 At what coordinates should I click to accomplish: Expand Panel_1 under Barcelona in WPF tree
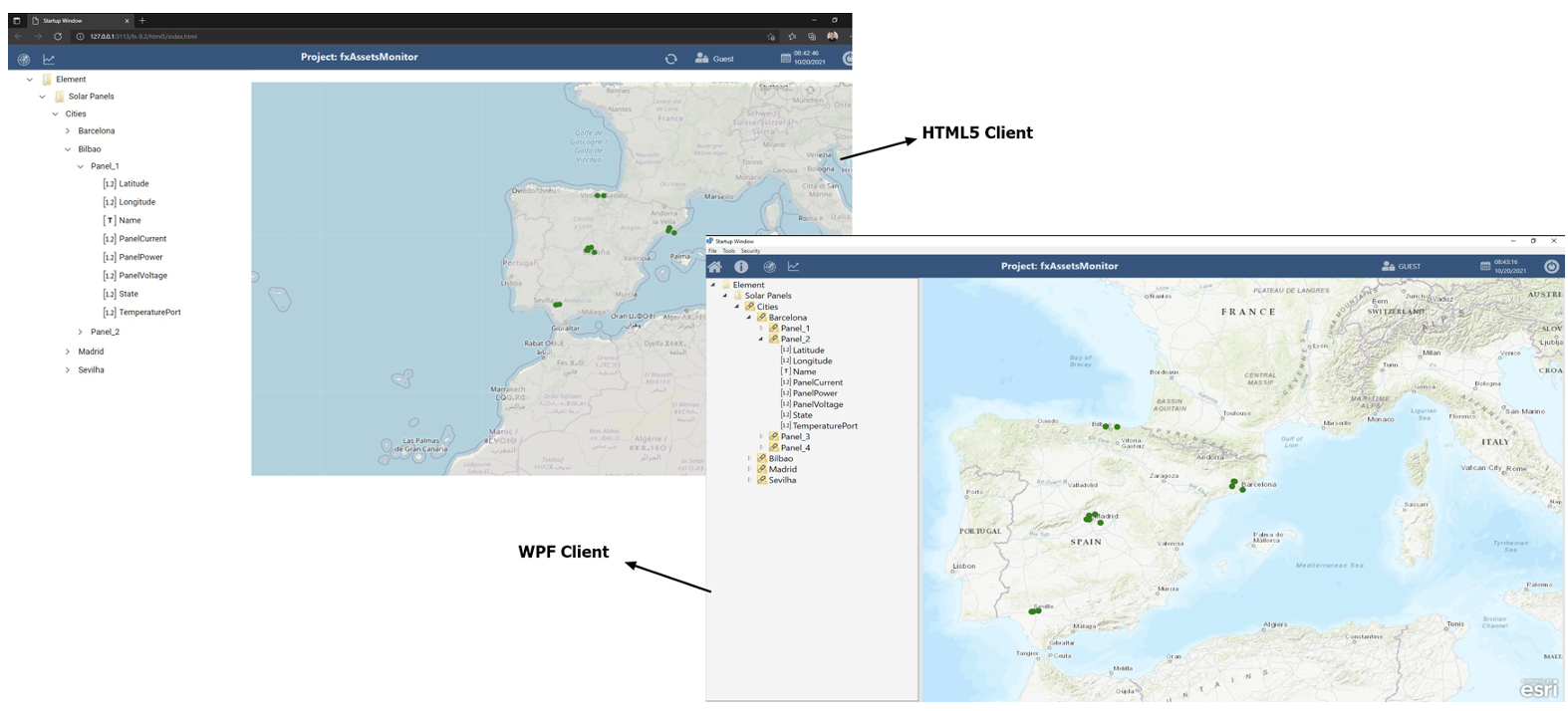pyautogui.click(x=761, y=329)
